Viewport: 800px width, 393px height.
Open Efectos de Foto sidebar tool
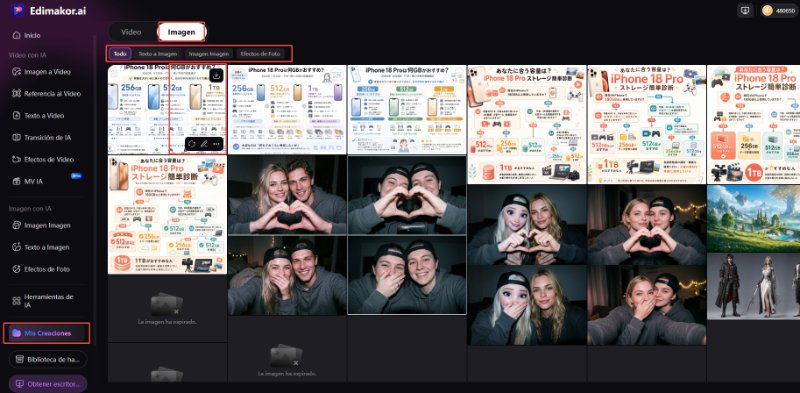coord(41,269)
